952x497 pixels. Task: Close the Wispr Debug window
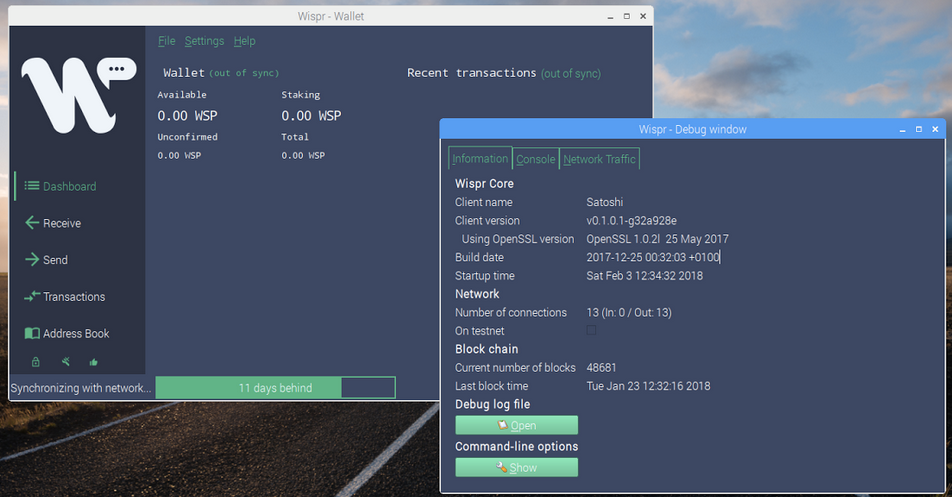tap(935, 129)
